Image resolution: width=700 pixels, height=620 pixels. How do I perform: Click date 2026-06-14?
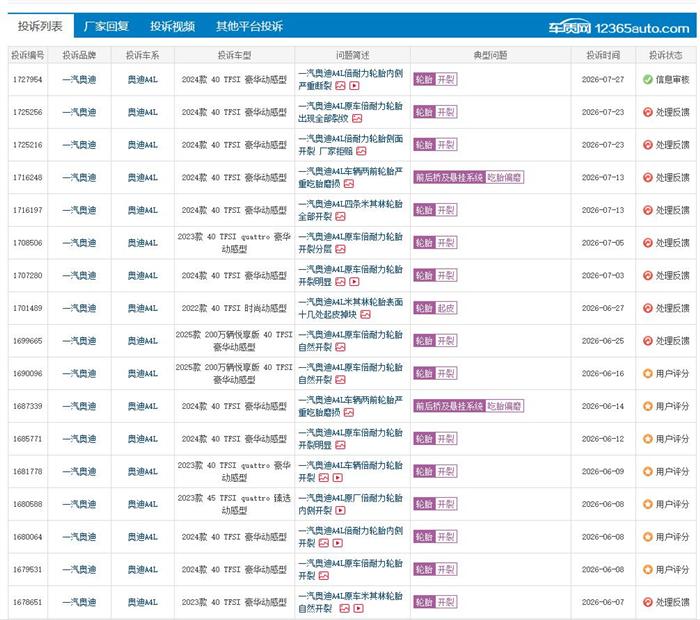point(603,406)
